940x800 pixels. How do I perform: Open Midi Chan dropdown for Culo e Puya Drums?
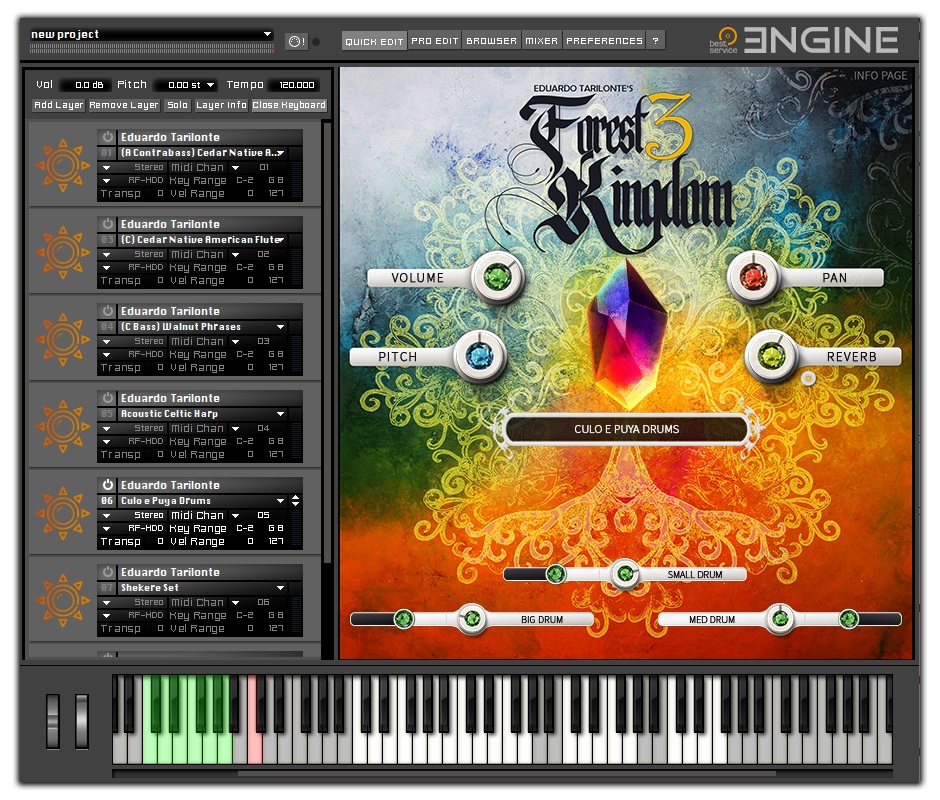(x=236, y=516)
